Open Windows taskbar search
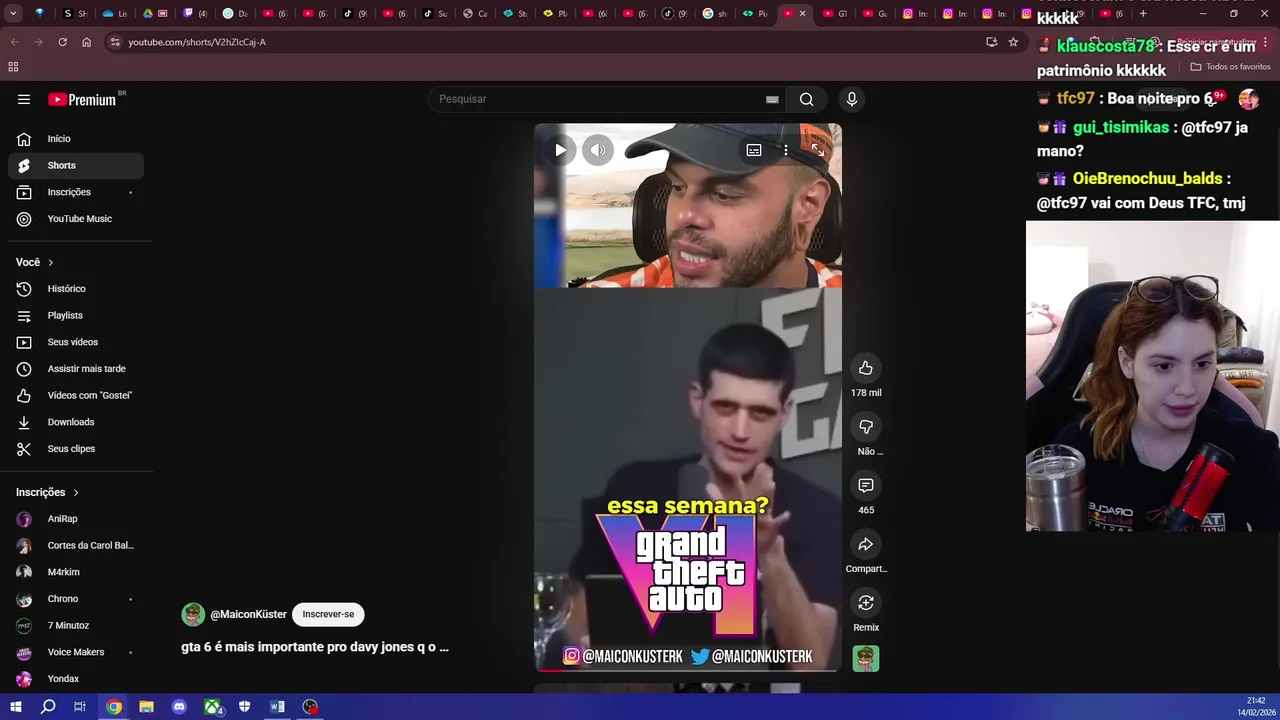Screen dimensions: 1280x720 48,707
